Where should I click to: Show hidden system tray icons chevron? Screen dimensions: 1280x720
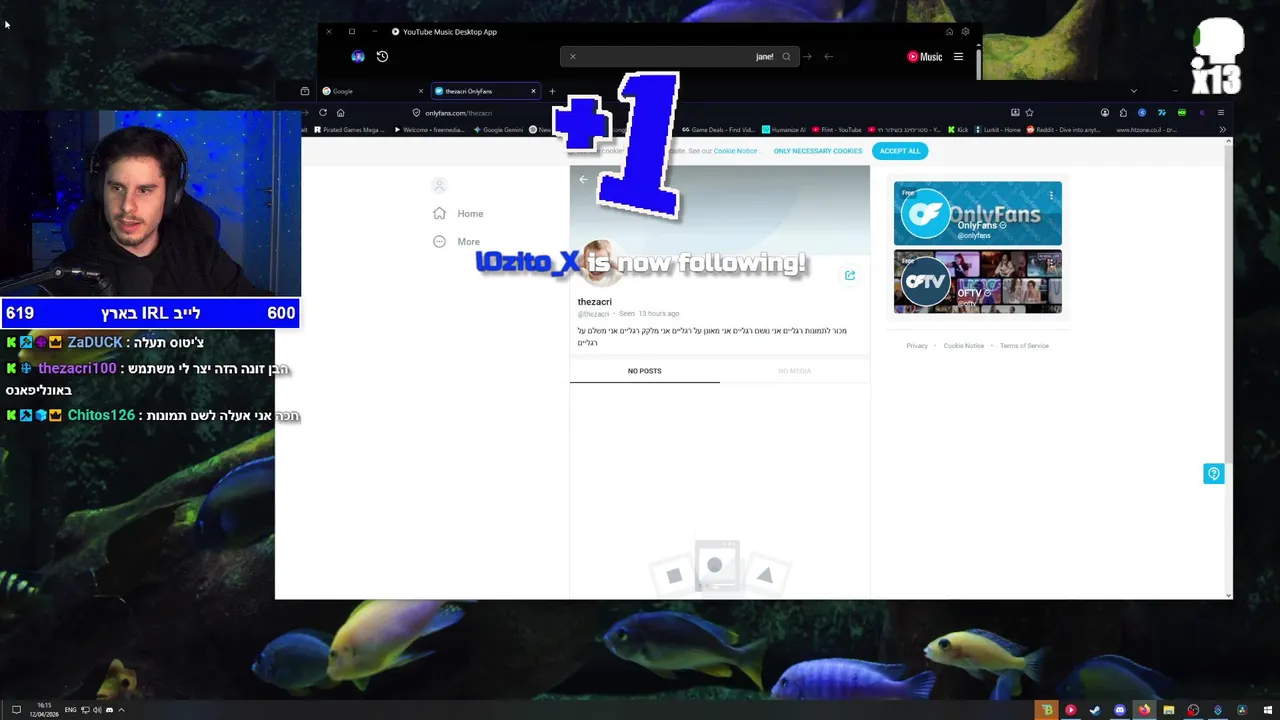click(121, 710)
